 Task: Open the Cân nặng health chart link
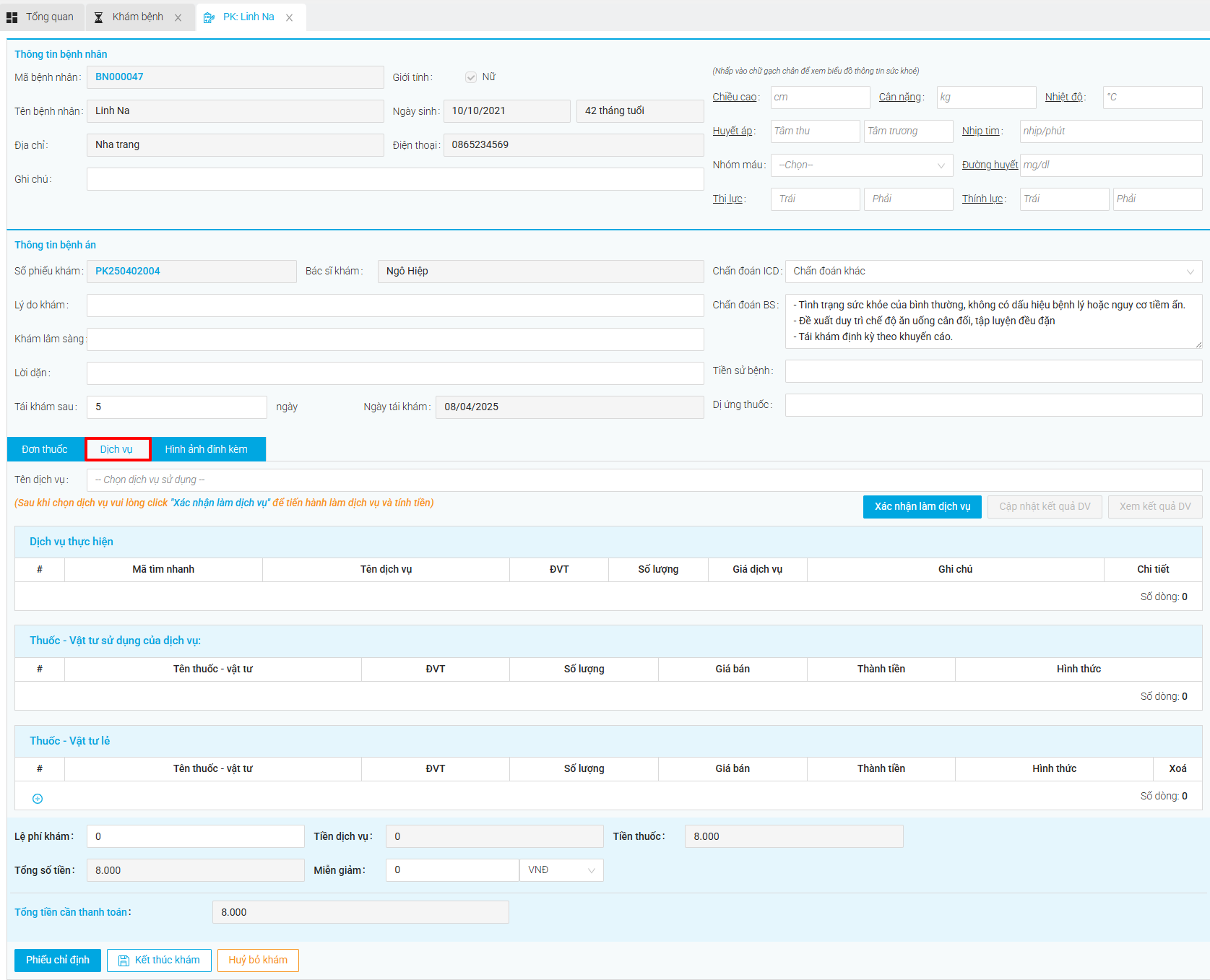pos(900,97)
